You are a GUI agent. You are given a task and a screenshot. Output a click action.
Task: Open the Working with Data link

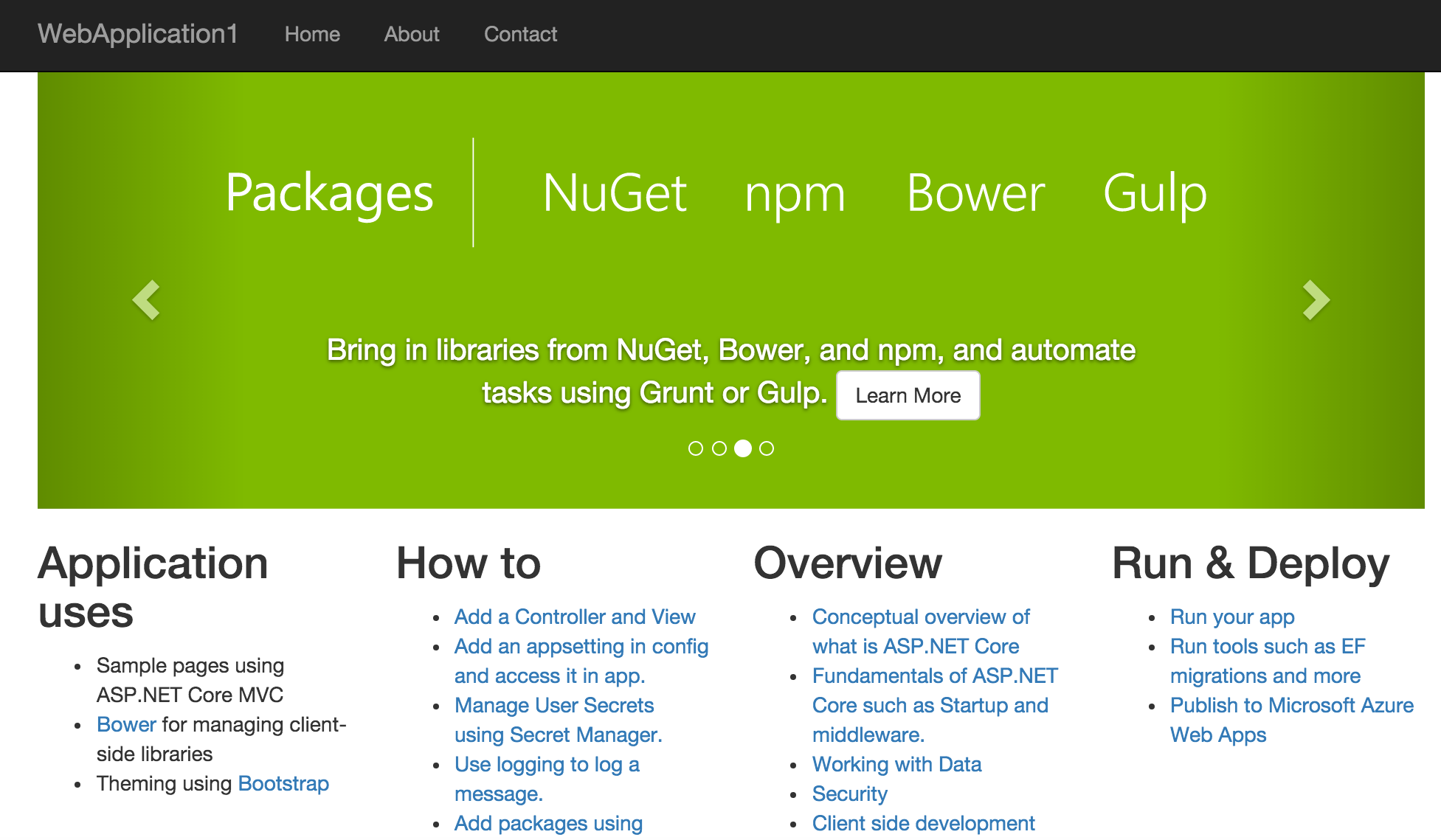coord(896,764)
